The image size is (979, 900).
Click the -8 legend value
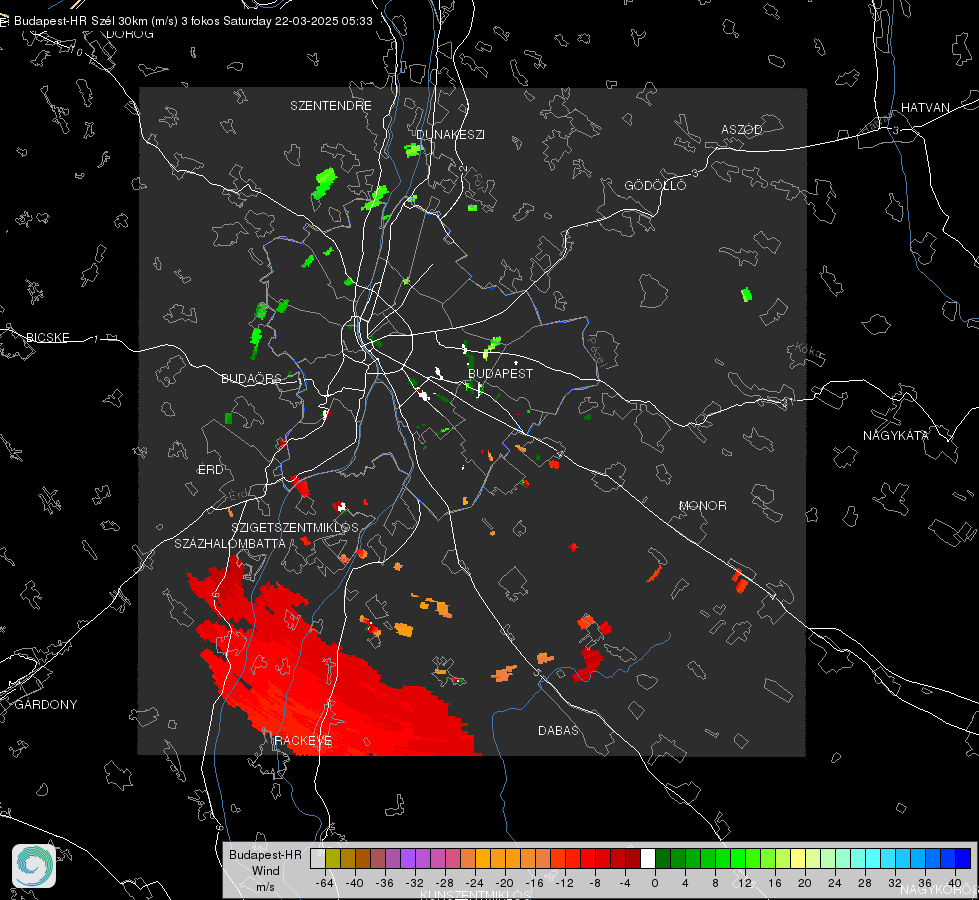tap(595, 883)
